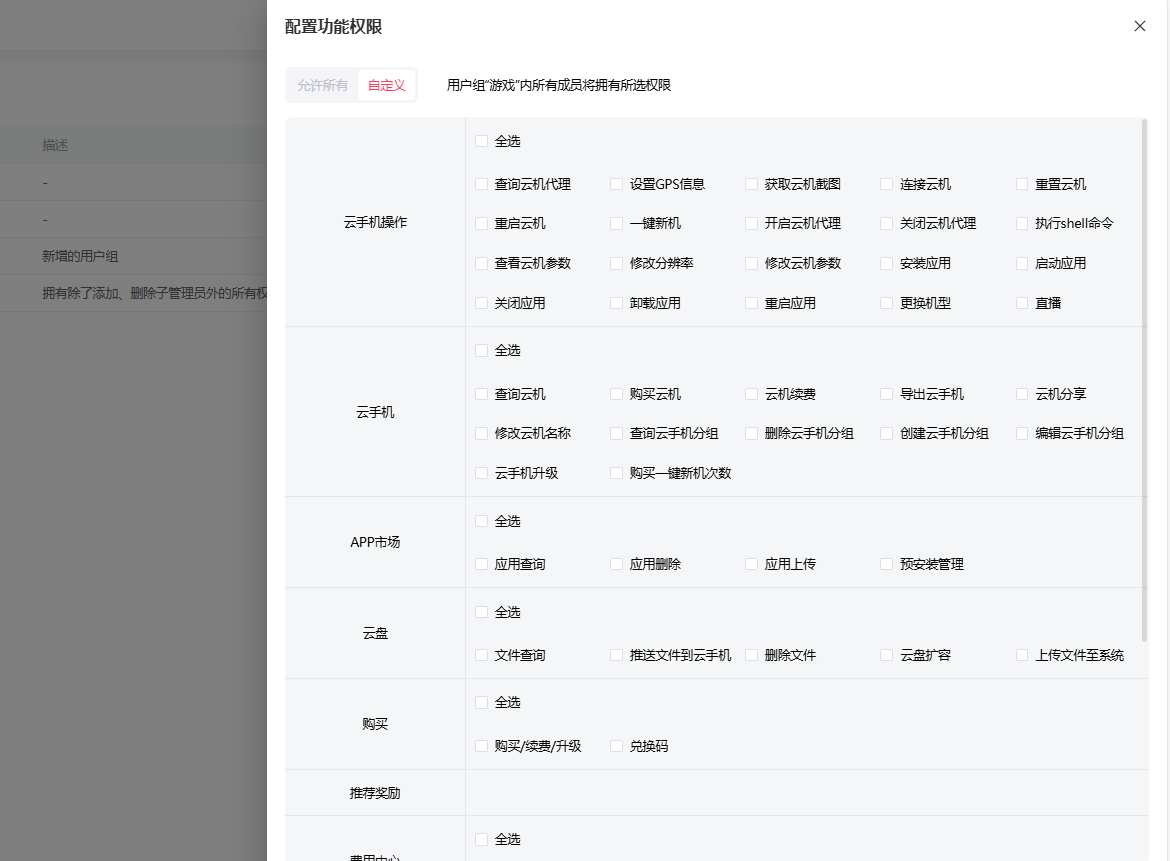Tick the 购买云机 checkbox
1170x861 pixels.
[x=617, y=395]
